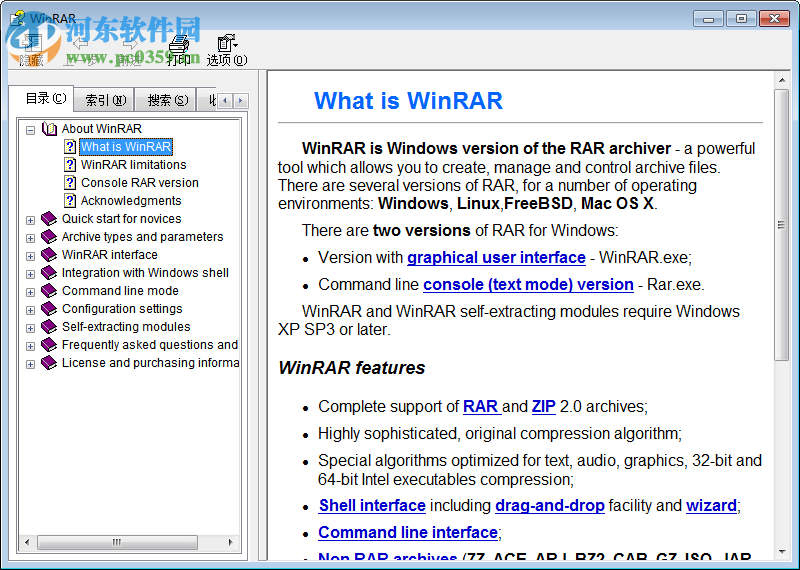
Task: Click the book icon for Command line mode
Action: 49,290
